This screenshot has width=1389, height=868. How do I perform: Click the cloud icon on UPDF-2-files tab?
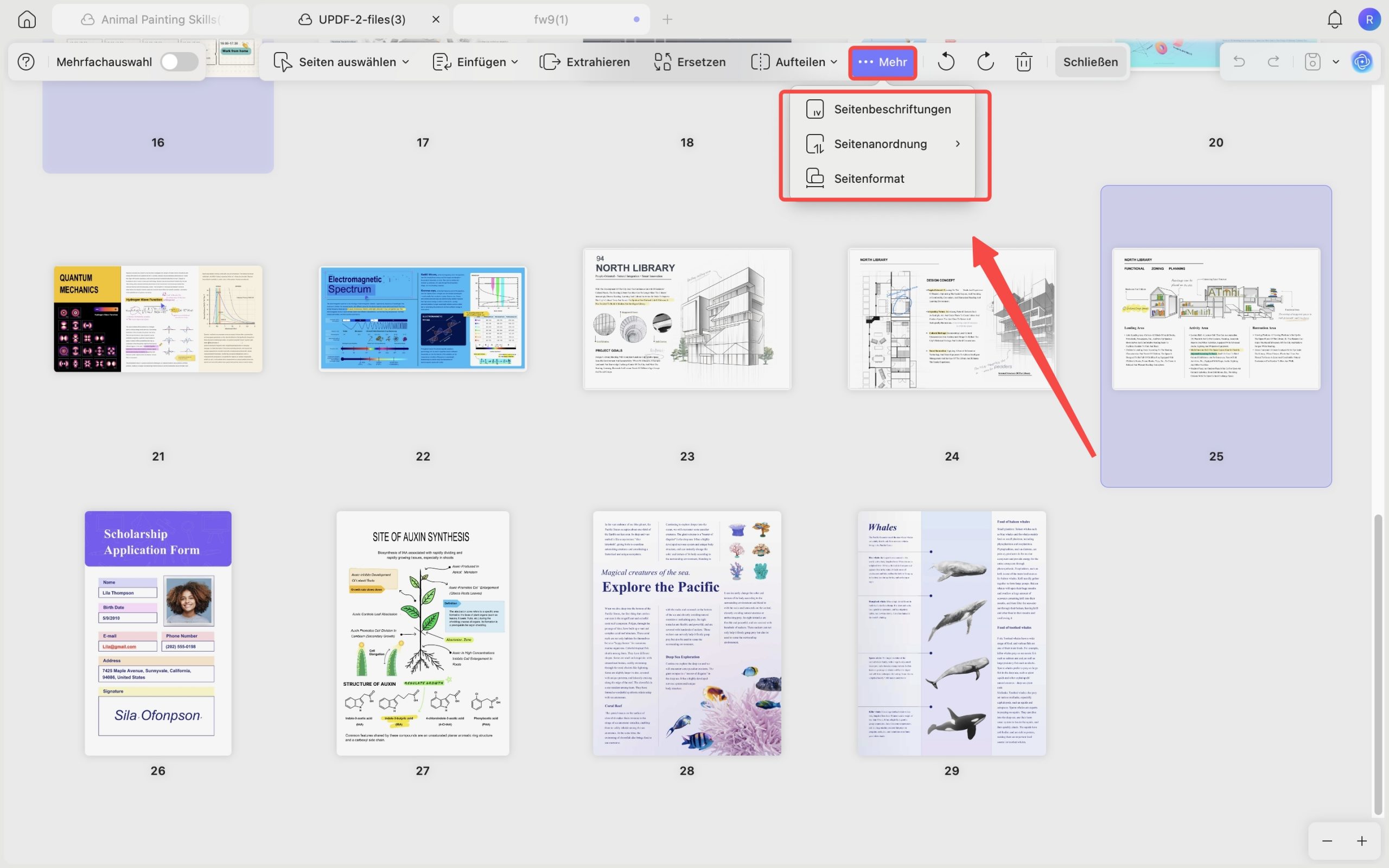tap(305, 20)
